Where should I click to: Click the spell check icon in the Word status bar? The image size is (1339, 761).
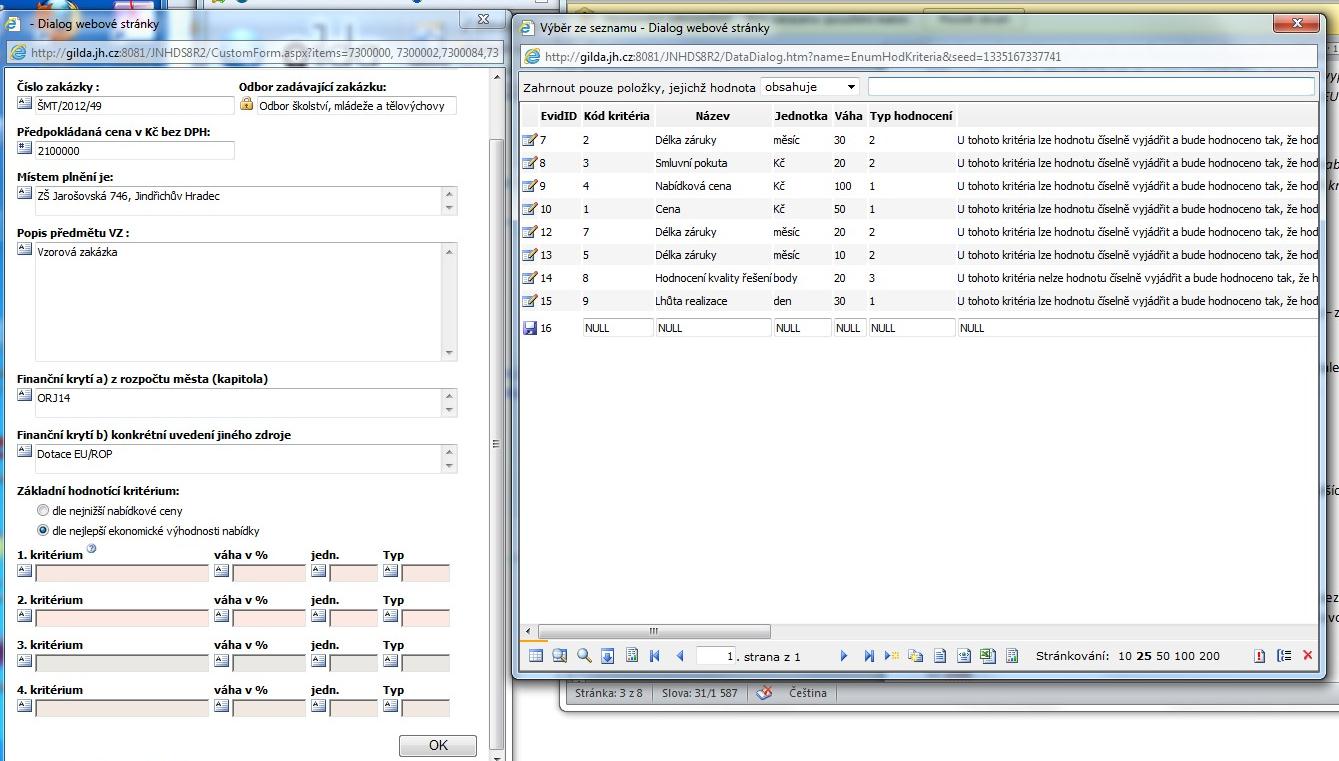(x=765, y=692)
